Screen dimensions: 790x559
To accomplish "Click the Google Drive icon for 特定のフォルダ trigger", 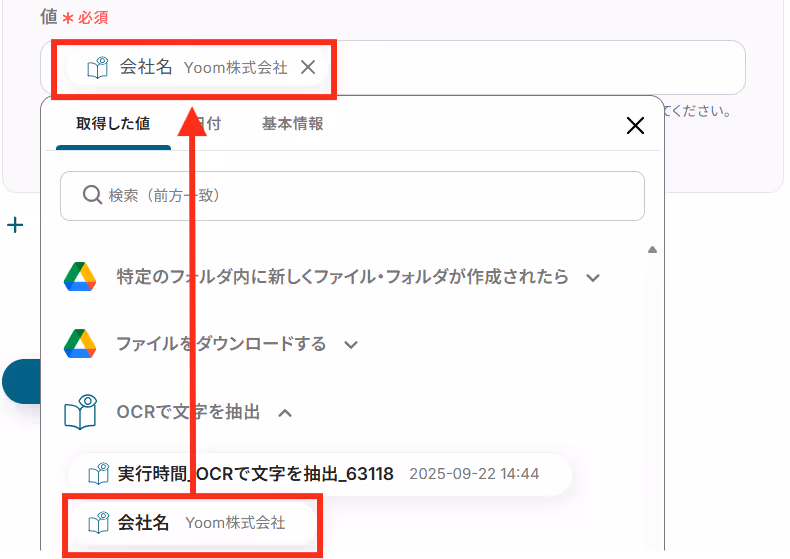I will [80, 276].
